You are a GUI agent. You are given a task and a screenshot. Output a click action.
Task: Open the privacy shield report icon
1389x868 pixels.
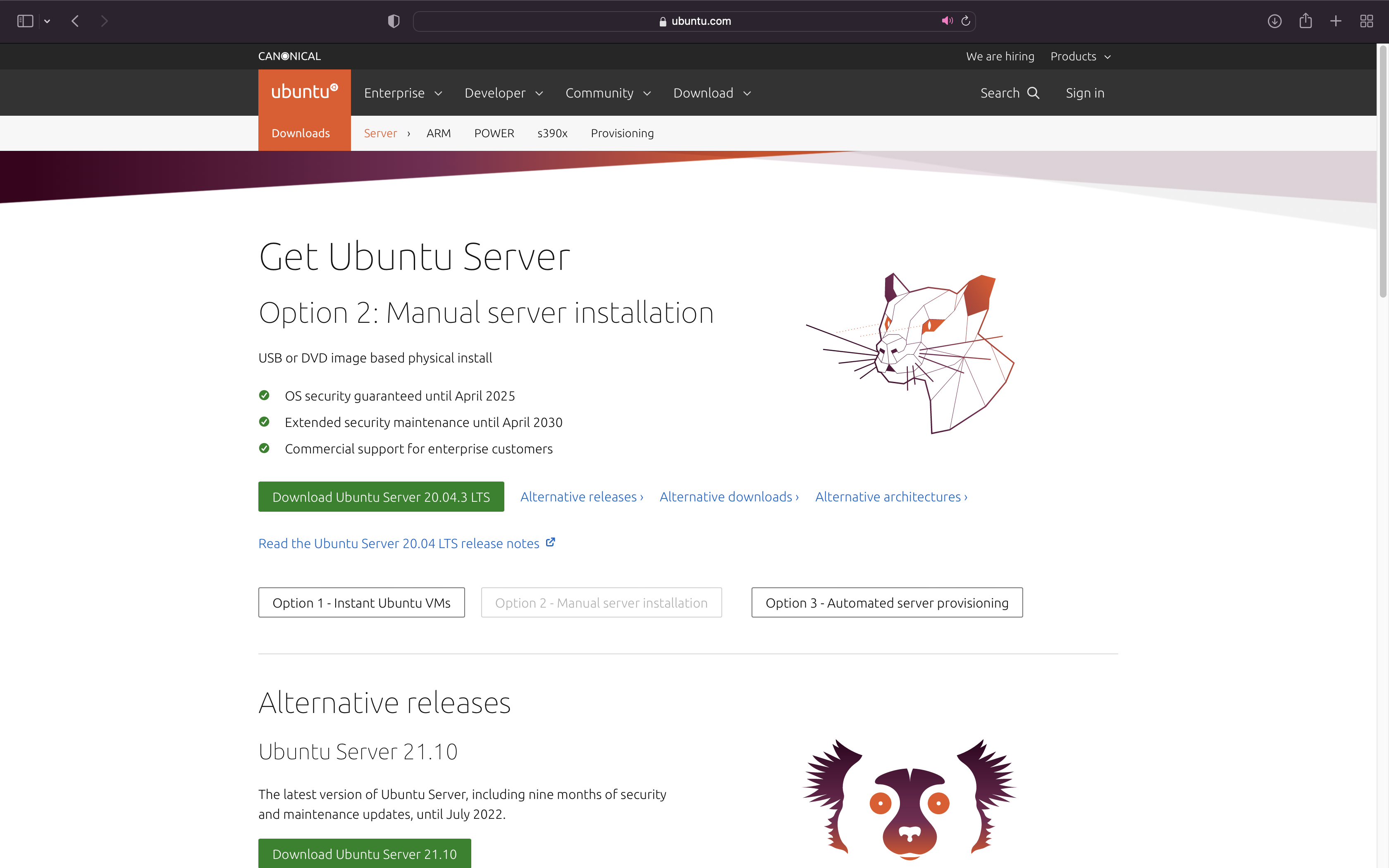pyautogui.click(x=393, y=21)
